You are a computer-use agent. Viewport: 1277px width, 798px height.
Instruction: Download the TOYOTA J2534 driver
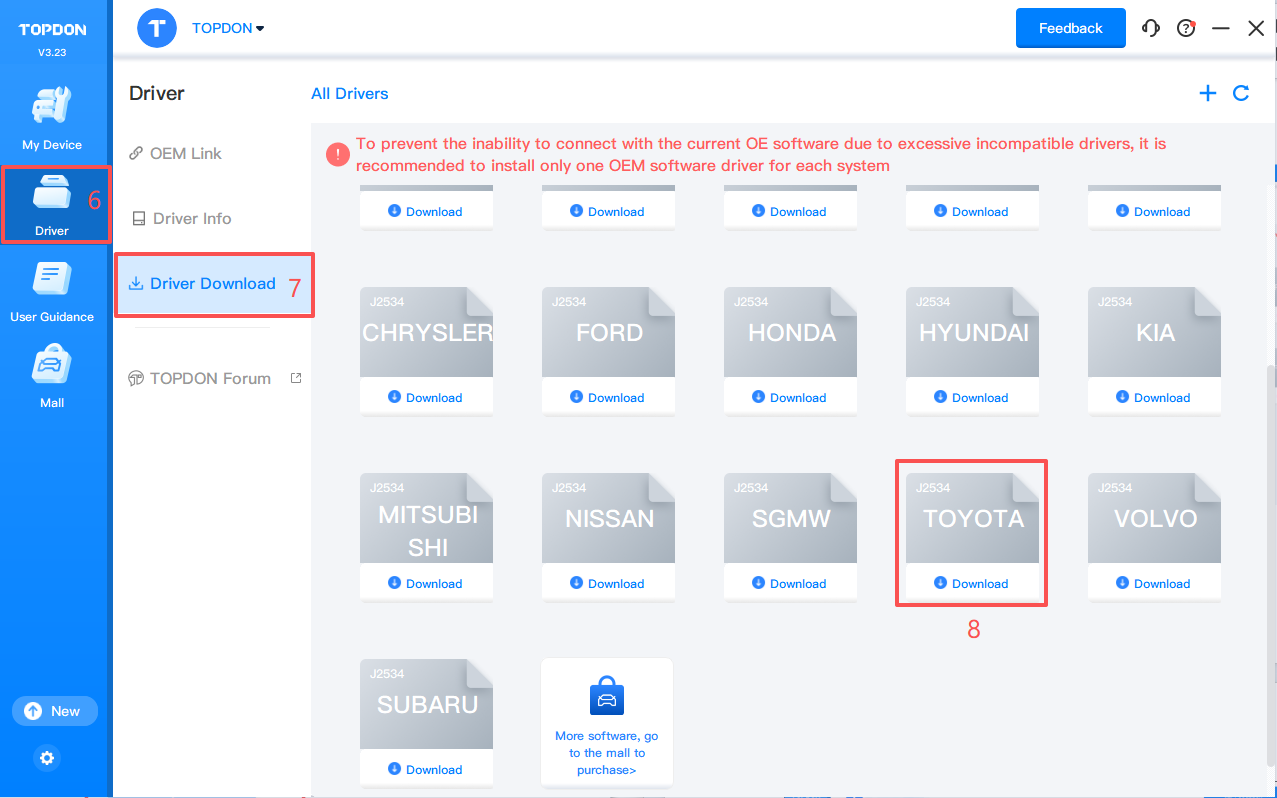971,584
